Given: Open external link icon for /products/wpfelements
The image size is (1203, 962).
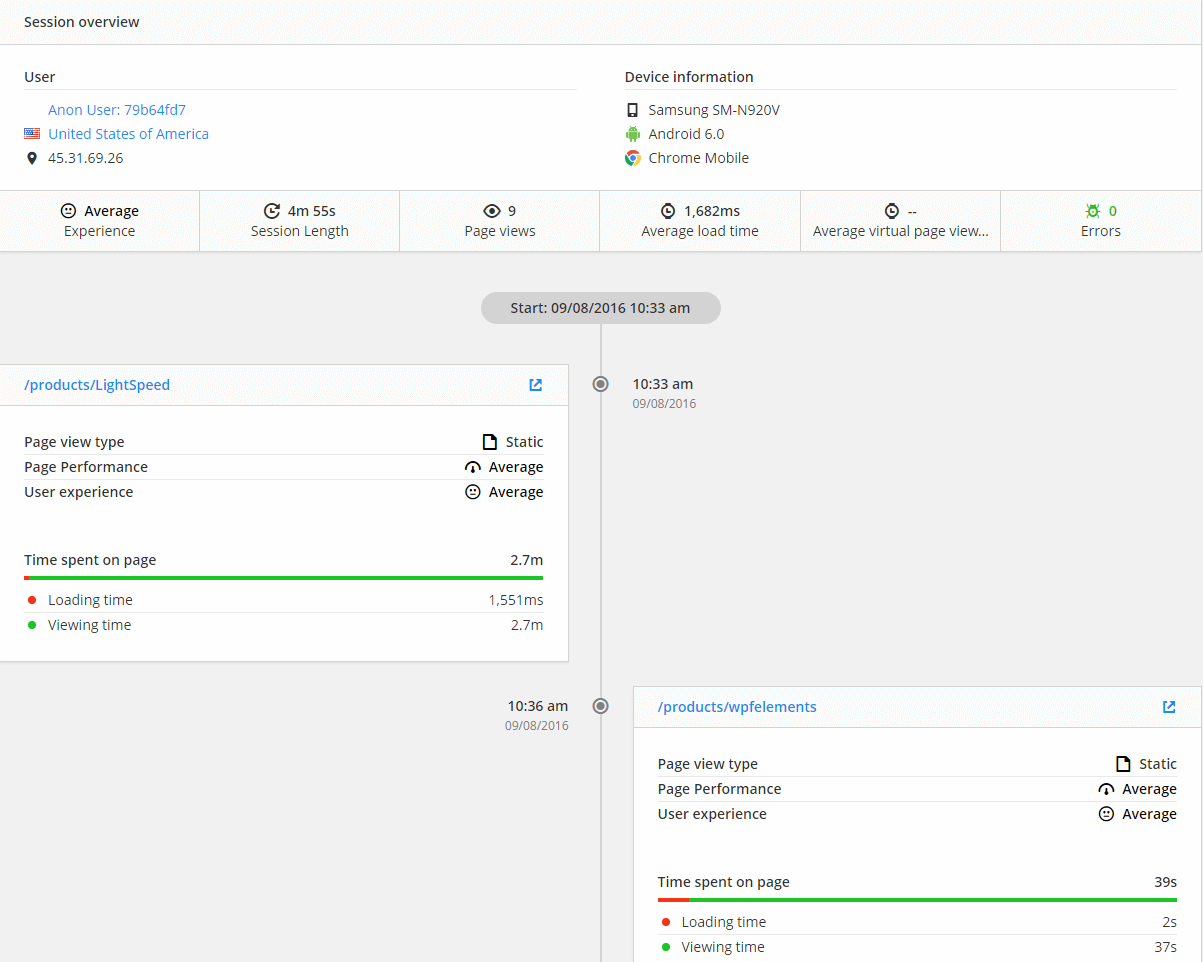Looking at the screenshot, I should tap(1169, 707).
